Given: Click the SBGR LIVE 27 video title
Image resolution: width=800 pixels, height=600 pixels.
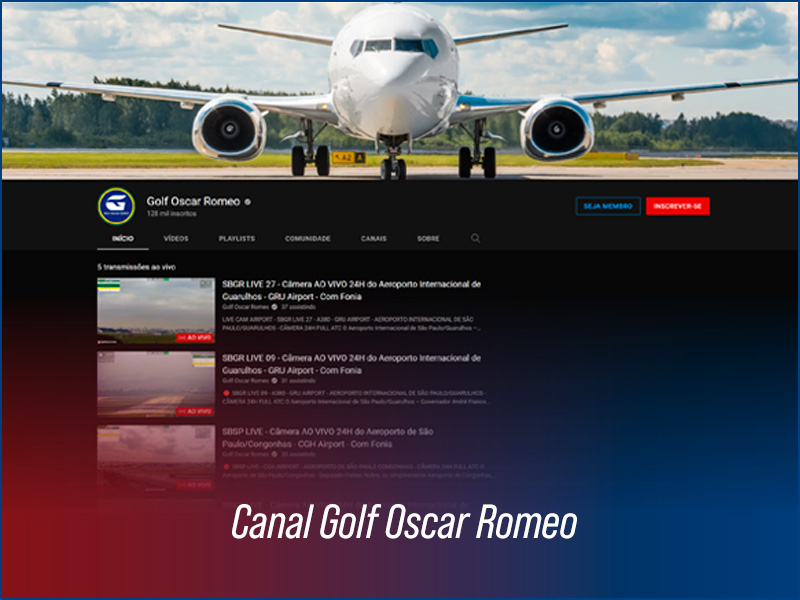Looking at the screenshot, I should (x=351, y=290).
